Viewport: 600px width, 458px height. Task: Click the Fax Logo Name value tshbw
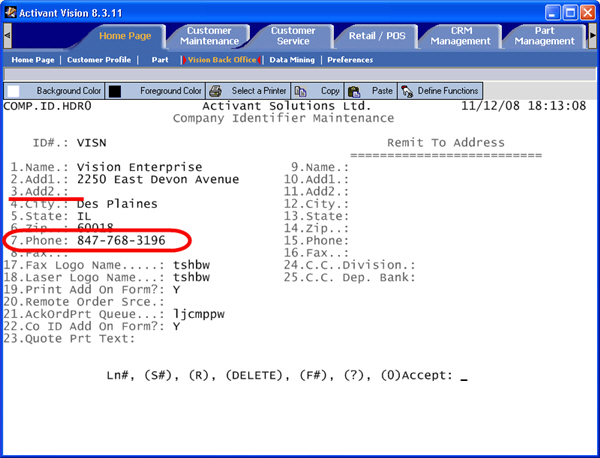coord(191,265)
